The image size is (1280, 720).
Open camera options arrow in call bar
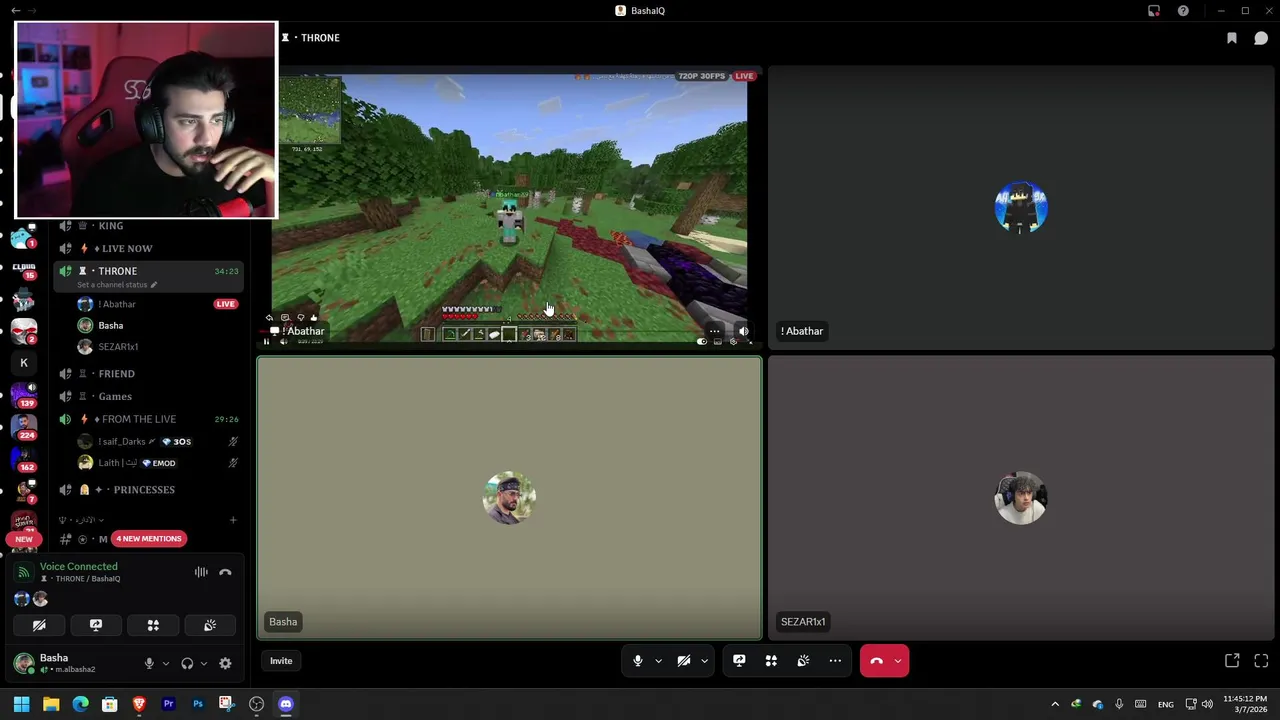tap(704, 661)
